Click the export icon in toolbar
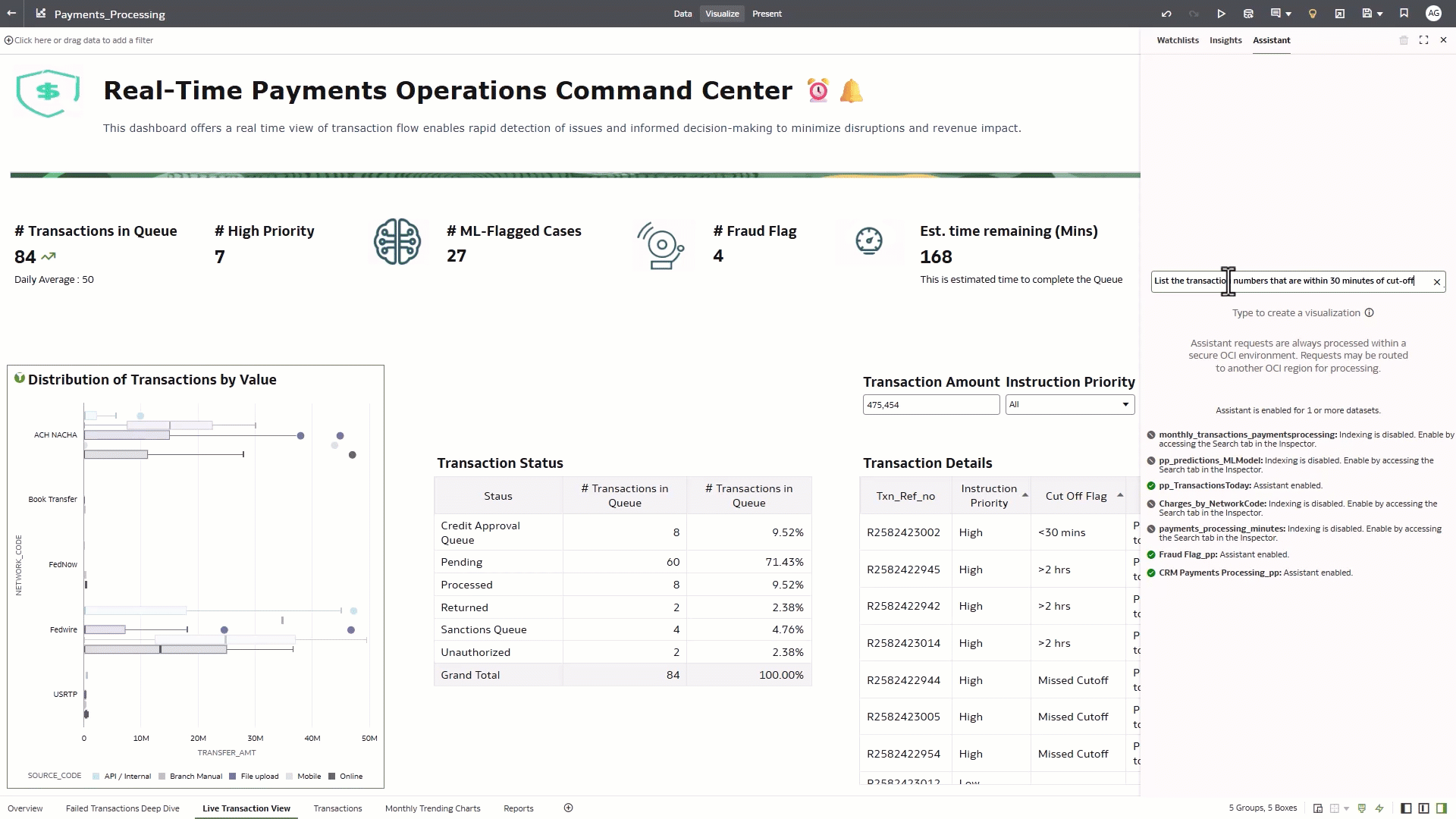This screenshot has height=819, width=1456. click(x=1340, y=14)
